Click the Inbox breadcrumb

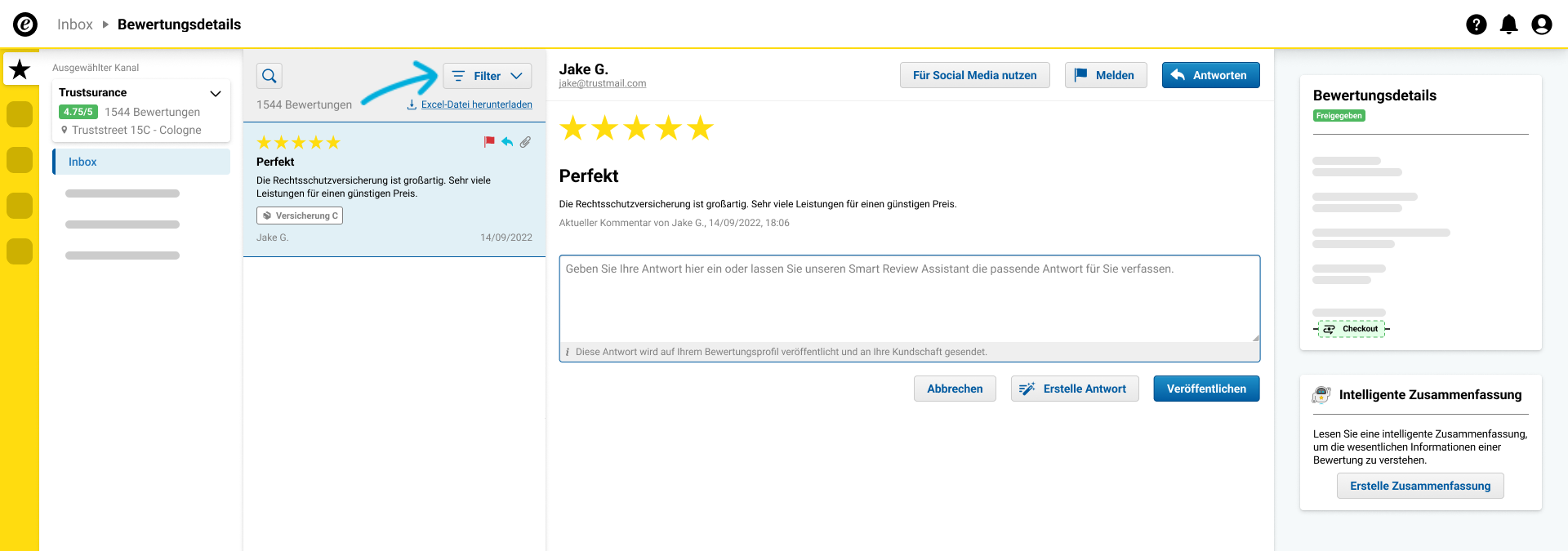pyautogui.click(x=75, y=24)
